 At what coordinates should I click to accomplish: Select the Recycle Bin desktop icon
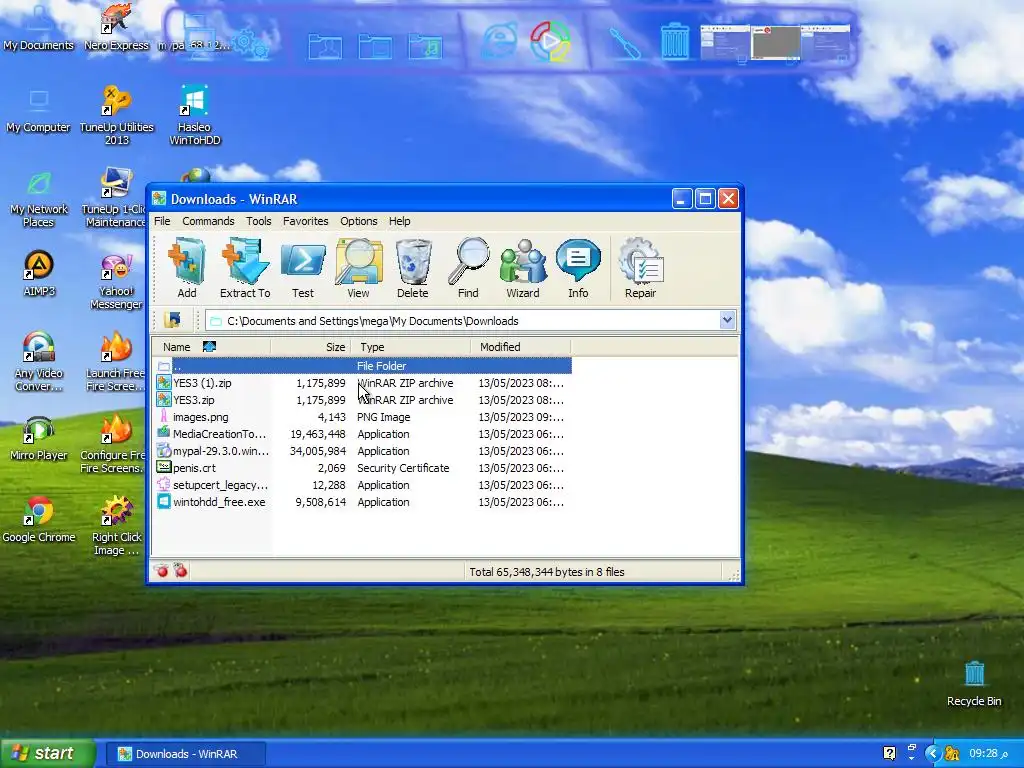(974, 684)
